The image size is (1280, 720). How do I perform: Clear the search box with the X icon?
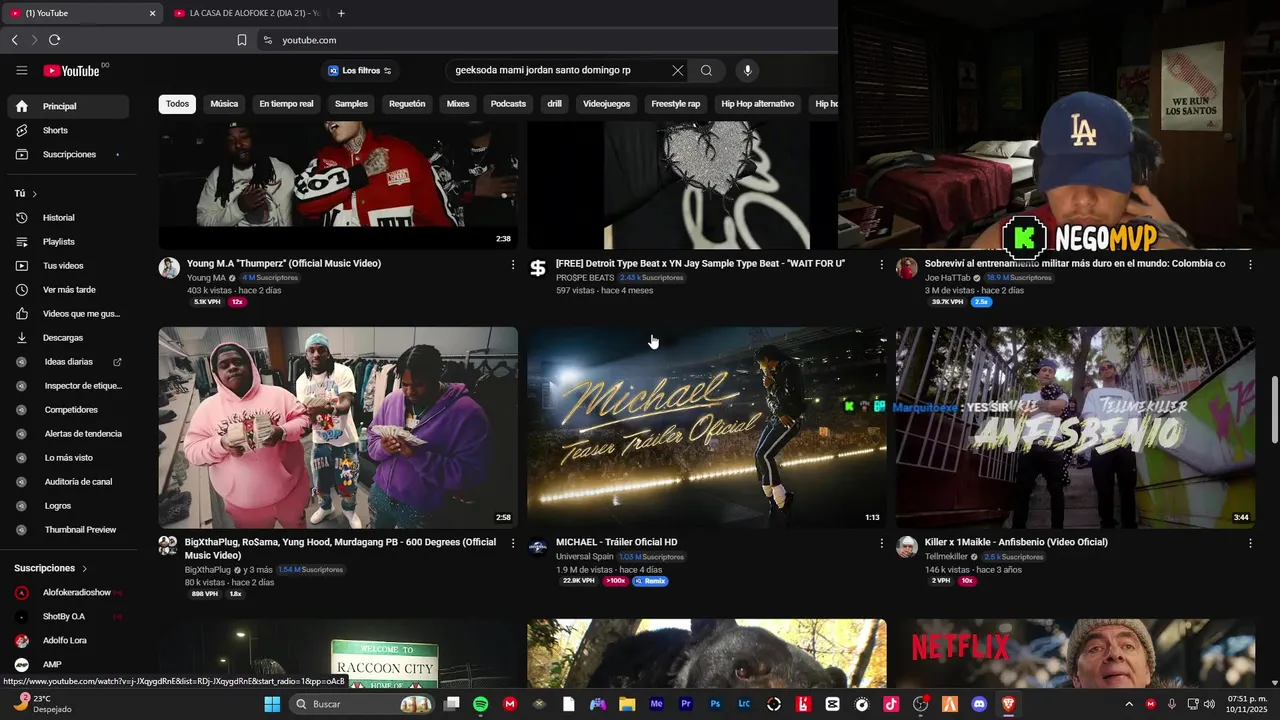click(677, 70)
